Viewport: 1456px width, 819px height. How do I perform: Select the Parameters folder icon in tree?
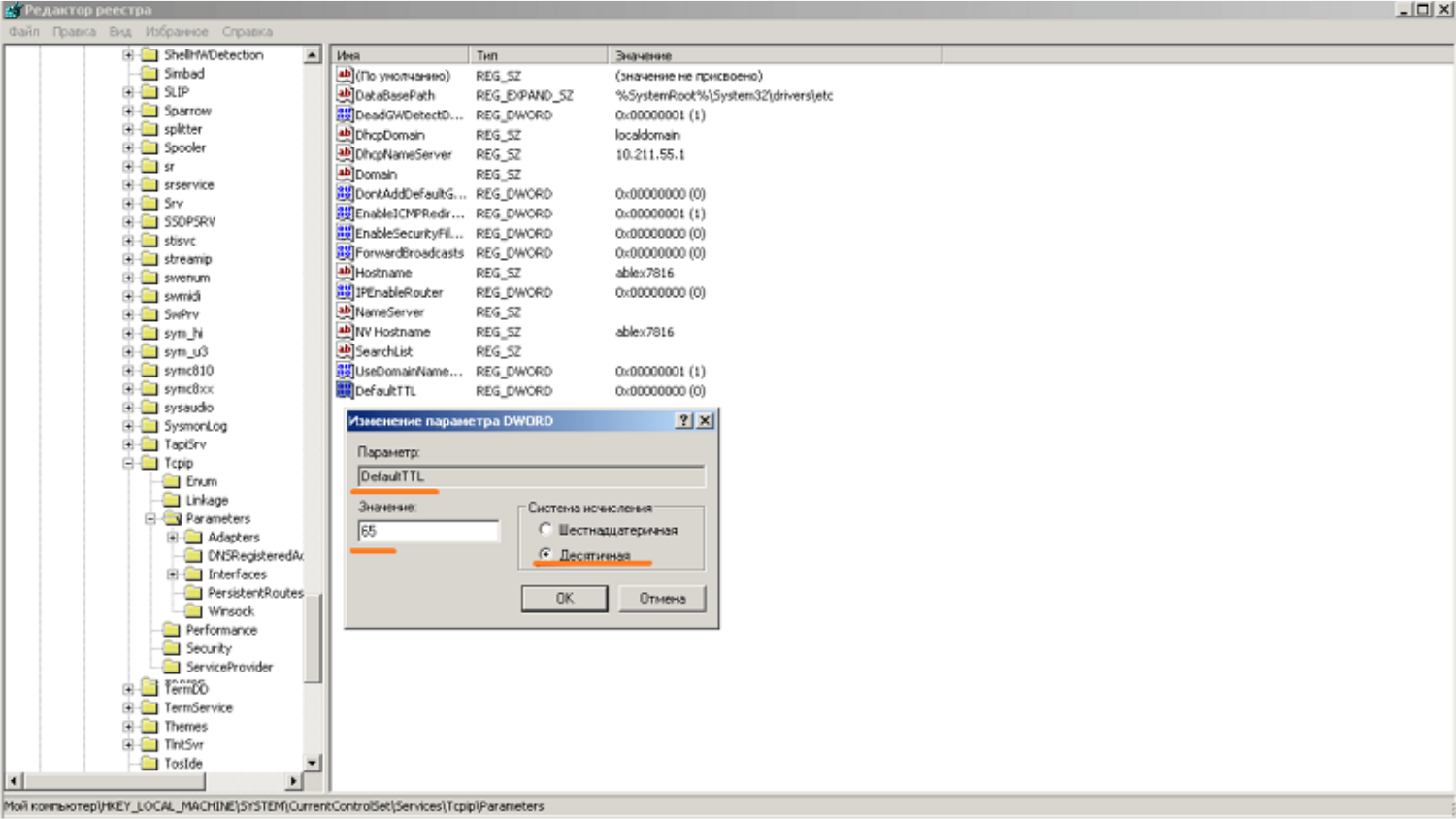[172, 519]
